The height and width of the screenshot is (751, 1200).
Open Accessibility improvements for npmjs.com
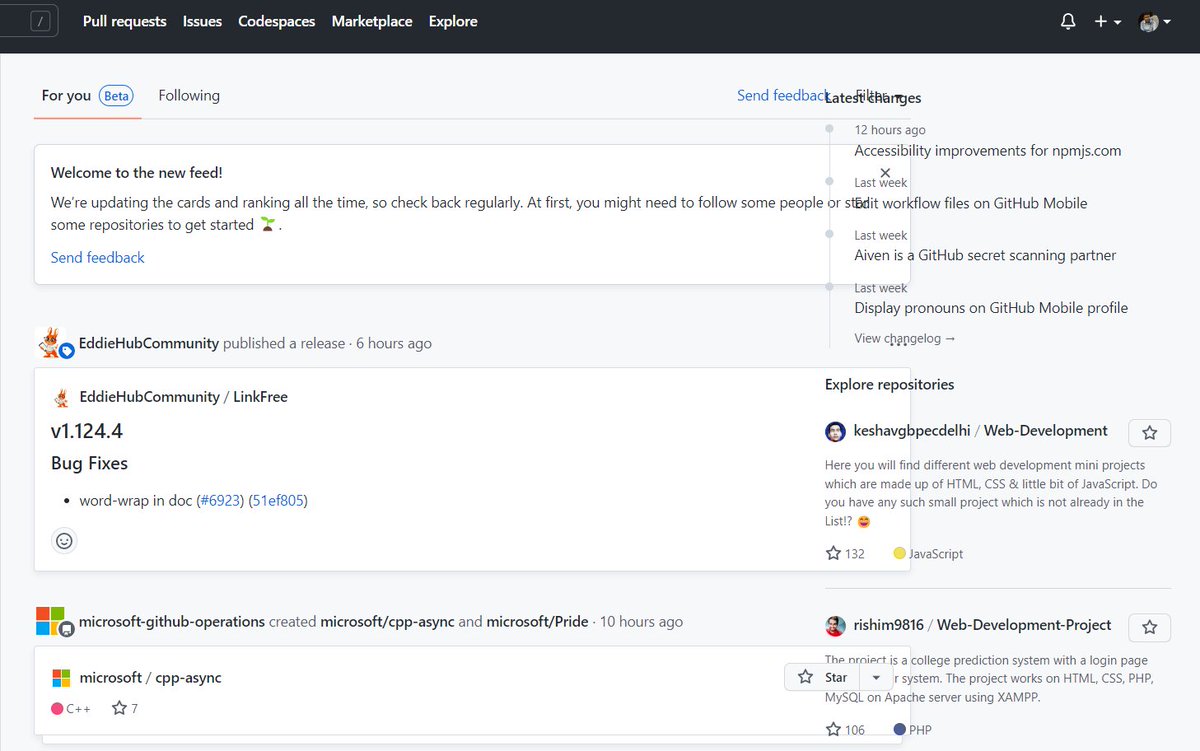coord(988,151)
